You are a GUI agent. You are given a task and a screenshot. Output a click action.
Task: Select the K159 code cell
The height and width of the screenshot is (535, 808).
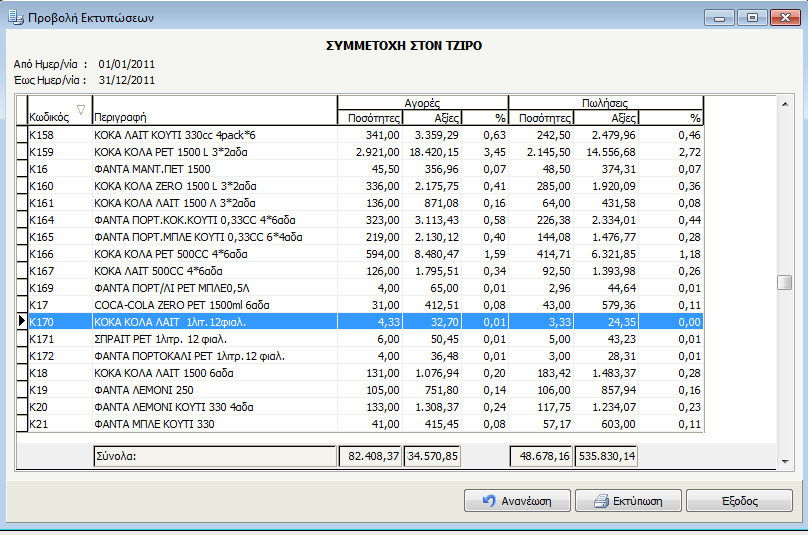60,152
